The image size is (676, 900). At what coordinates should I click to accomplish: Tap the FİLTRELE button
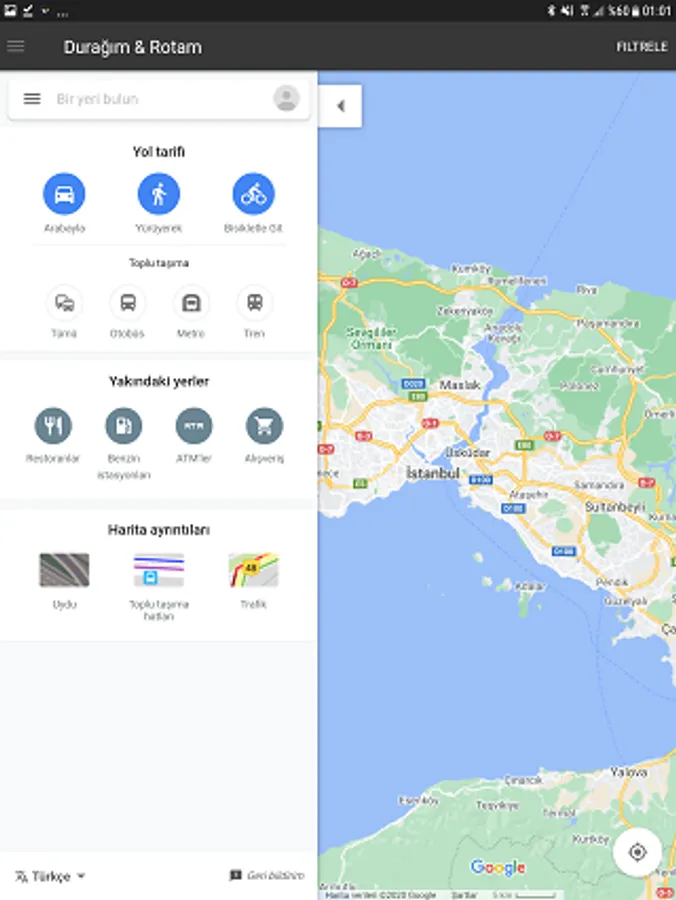642,46
